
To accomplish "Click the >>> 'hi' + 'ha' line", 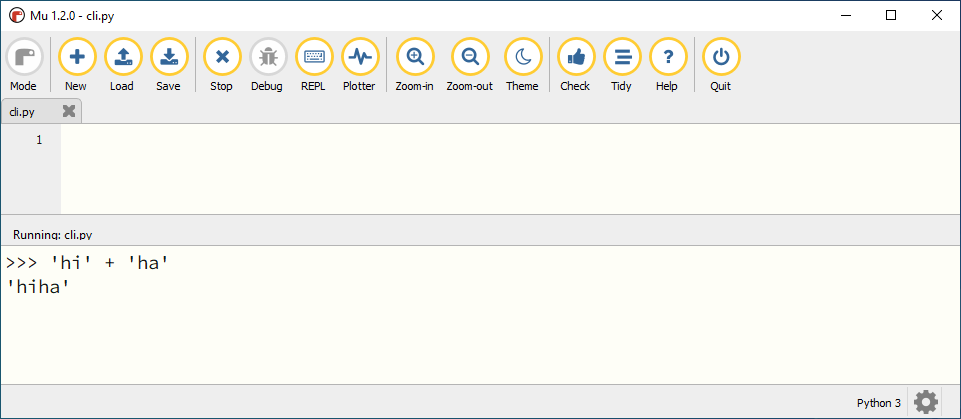I will pos(87,263).
